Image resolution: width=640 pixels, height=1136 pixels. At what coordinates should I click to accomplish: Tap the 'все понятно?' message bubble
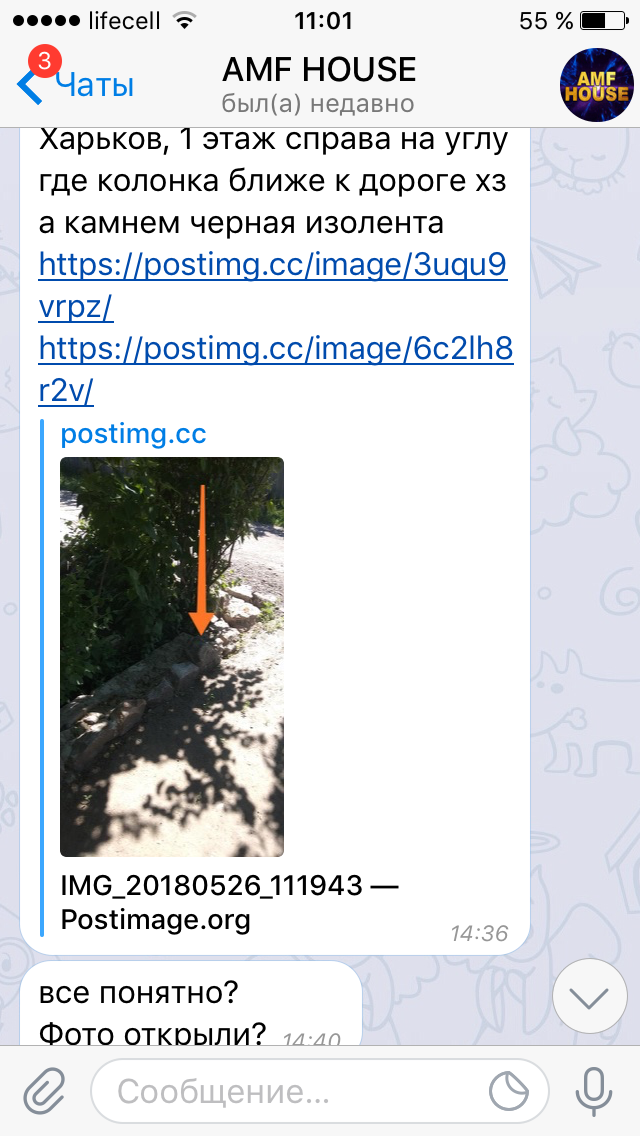pos(190,1004)
